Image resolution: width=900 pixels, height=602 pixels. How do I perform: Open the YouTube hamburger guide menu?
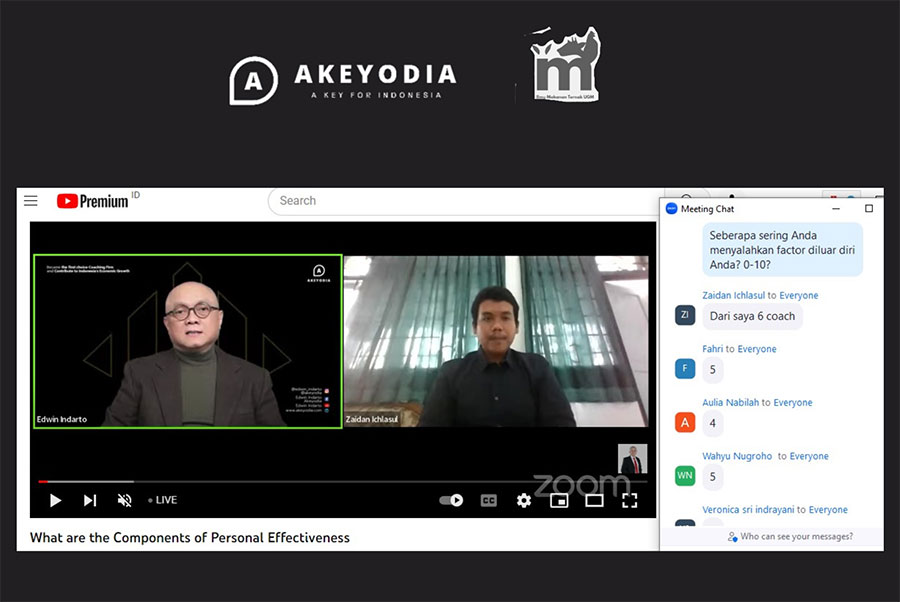[x=31, y=201]
